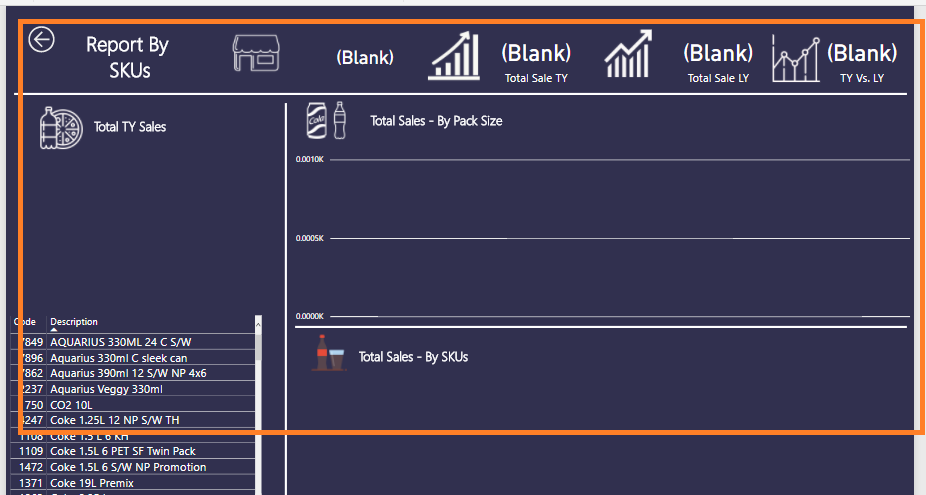Click the growth chart icon beside Total Sale LY
The height and width of the screenshot is (495, 926).
tap(628, 54)
